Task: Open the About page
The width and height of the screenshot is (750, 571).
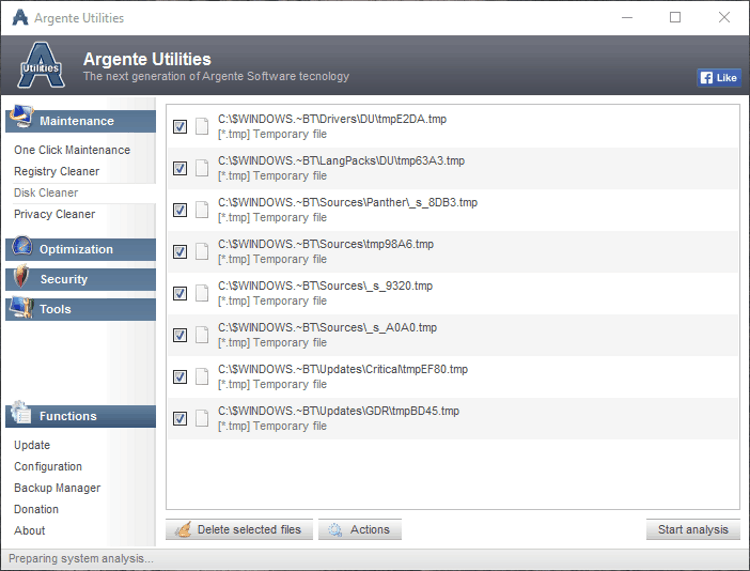Action: coord(29,531)
